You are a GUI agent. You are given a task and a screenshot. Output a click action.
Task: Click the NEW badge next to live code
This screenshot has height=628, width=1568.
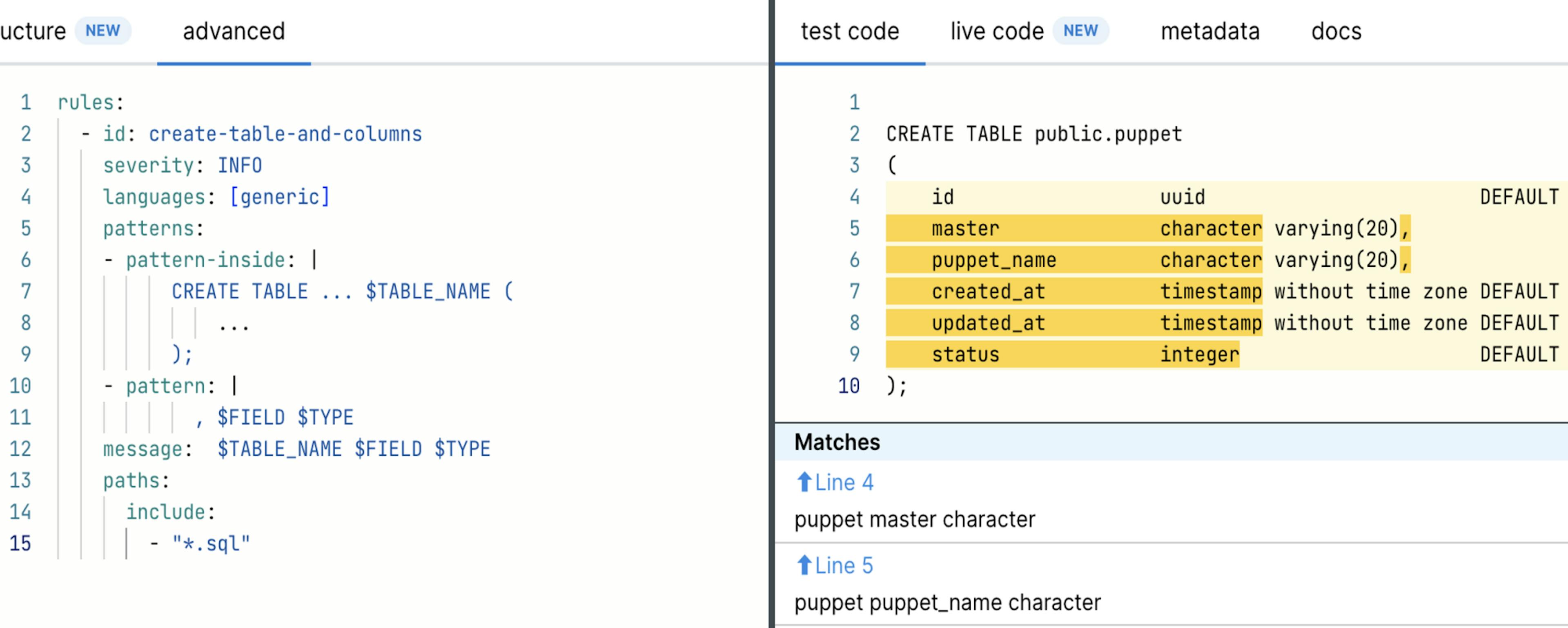point(1080,31)
